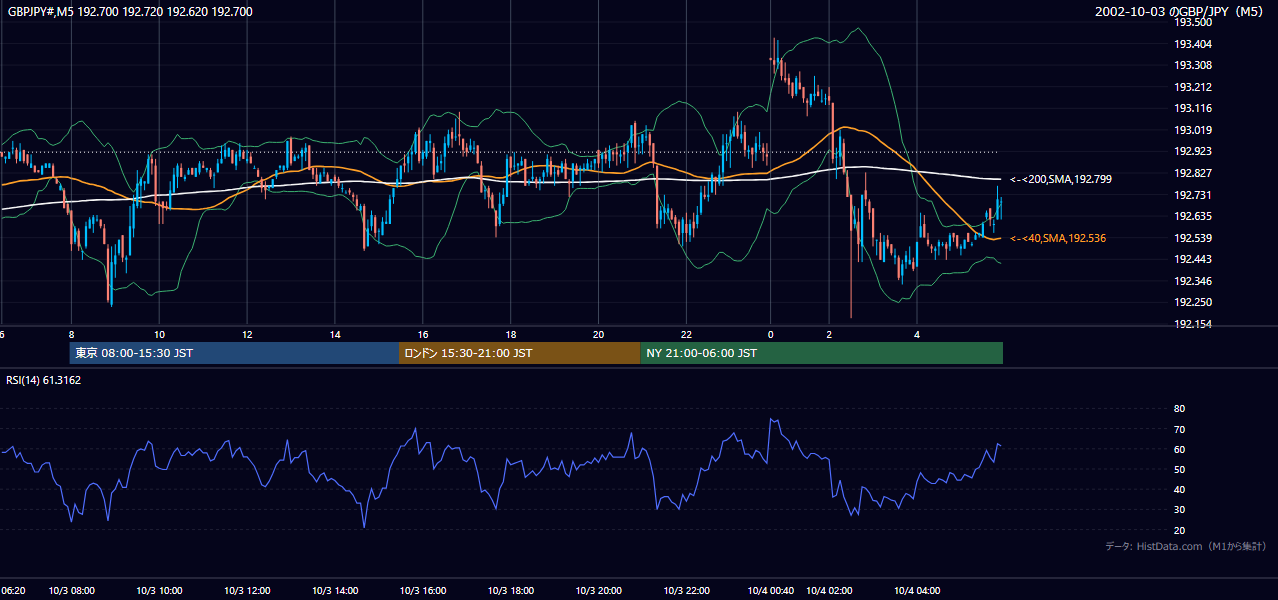Click the 193.212 price axis label
1278x600 pixels.
tap(1192, 87)
